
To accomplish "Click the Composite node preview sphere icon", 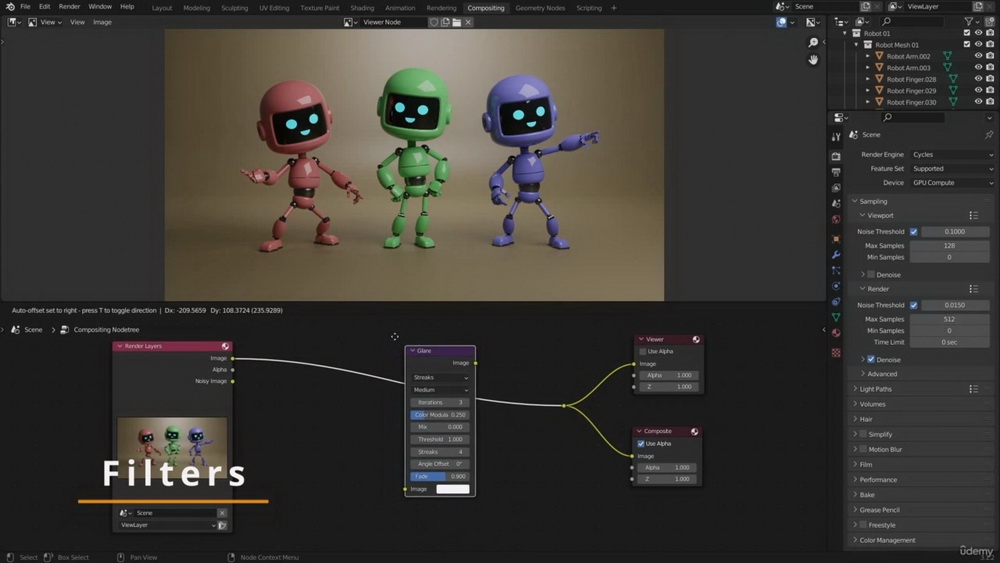I will pos(695,431).
